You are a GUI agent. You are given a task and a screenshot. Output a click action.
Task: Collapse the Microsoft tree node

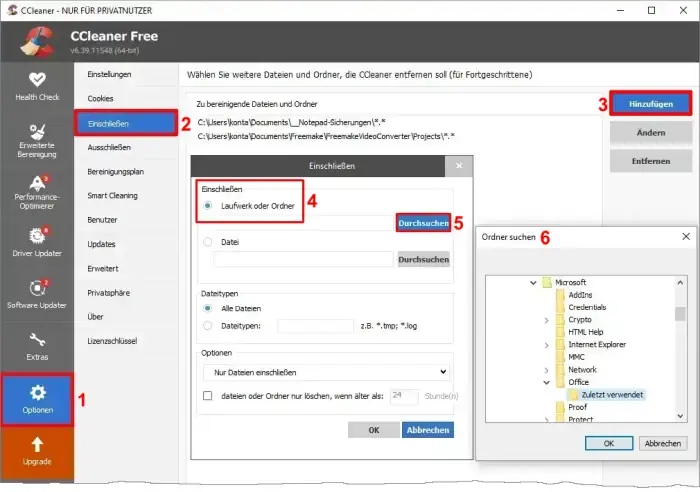point(533,282)
